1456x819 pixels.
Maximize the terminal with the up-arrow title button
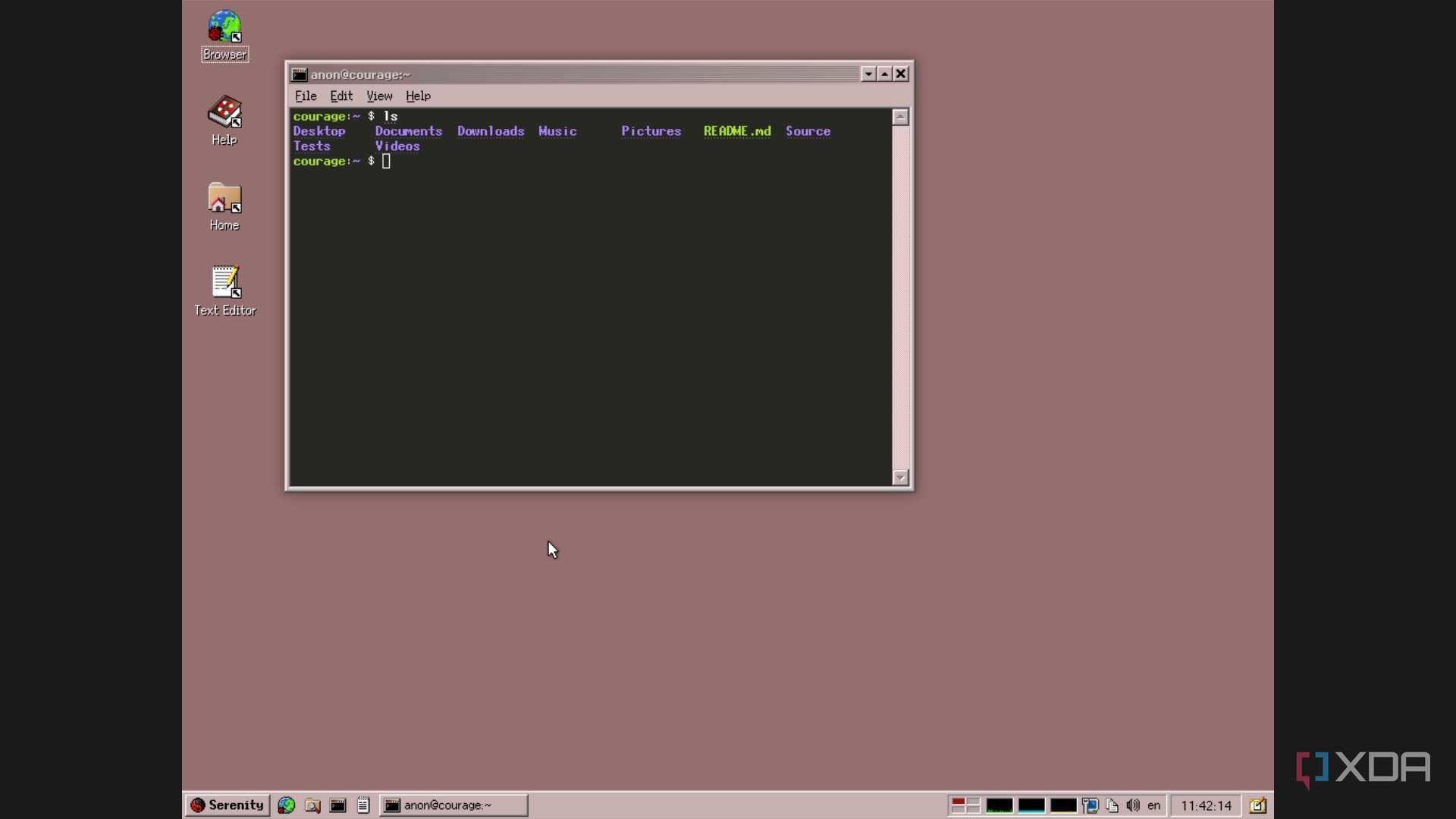[x=884, y=74]
